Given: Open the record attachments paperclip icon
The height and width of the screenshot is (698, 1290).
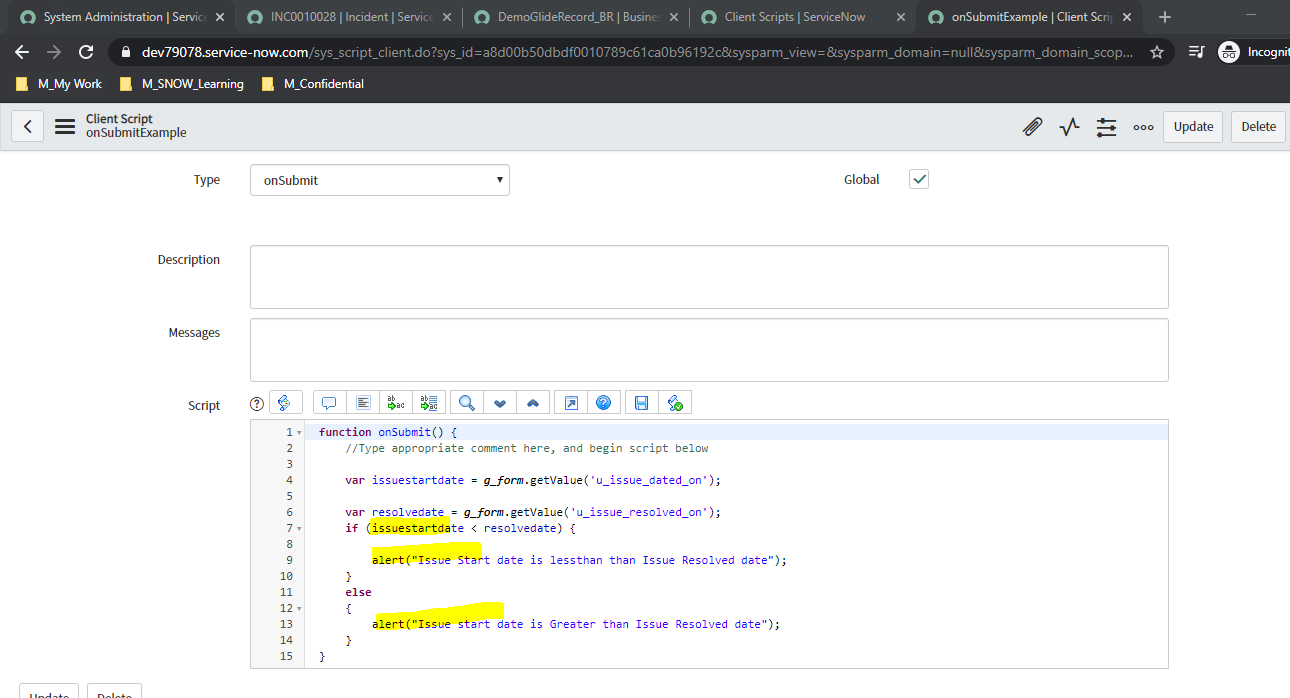Looking at the screenshot, I should point(1032,127).
